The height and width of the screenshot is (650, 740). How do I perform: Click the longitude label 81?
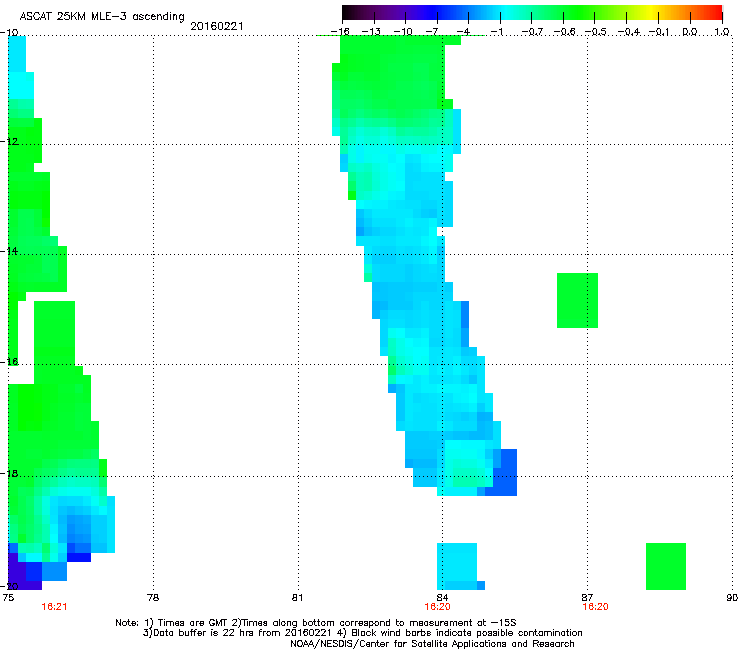click(x=297, y=598)
